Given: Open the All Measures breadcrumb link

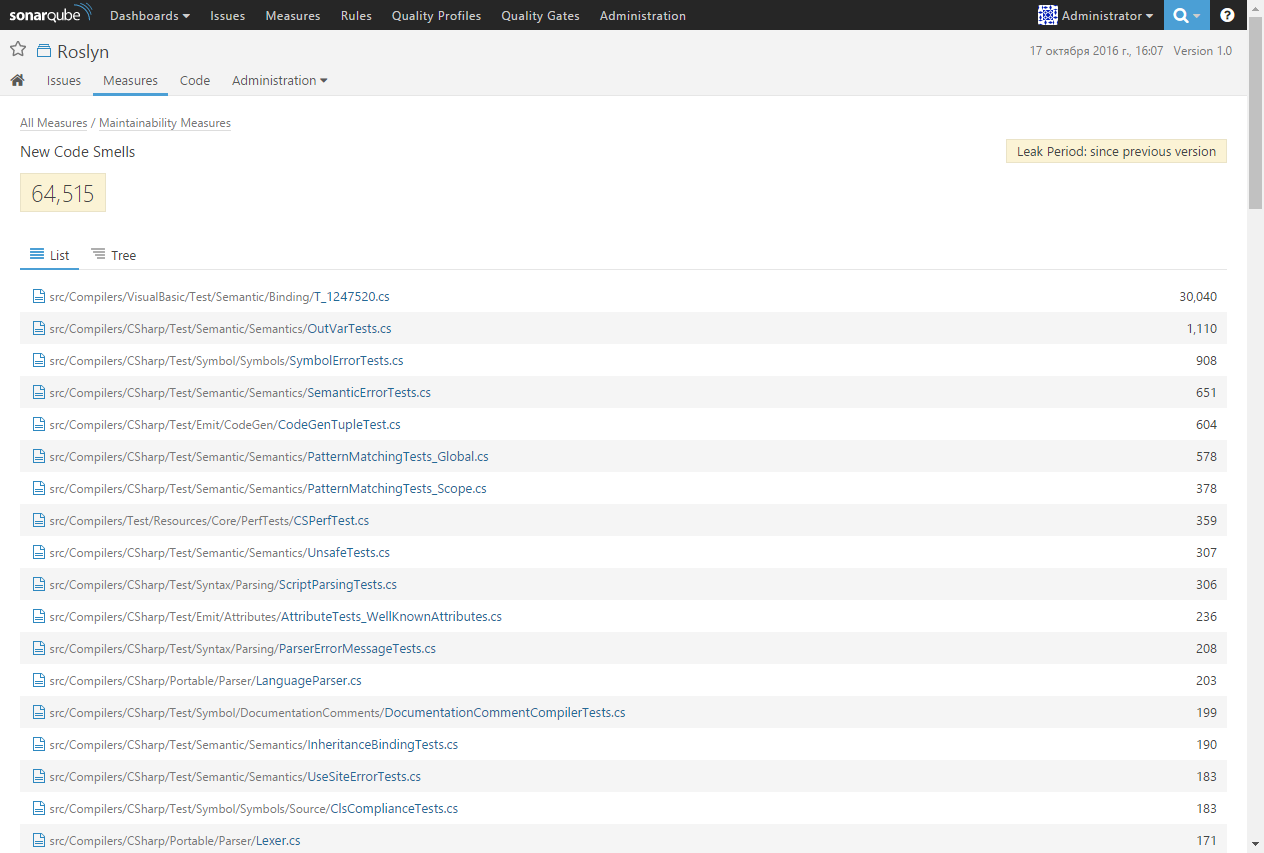Looking at the screenshot, I should click(53, 122).
